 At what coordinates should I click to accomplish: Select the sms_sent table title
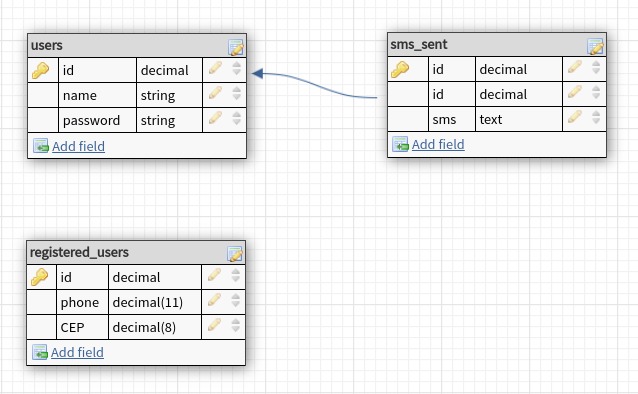coord(419,44)
